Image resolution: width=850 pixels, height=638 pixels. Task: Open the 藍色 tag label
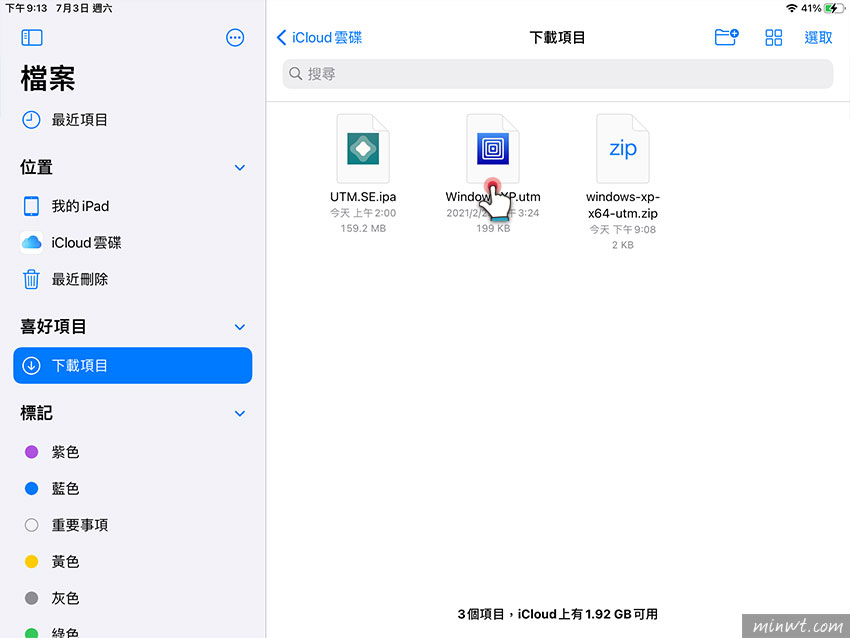(x=66, y=488)
